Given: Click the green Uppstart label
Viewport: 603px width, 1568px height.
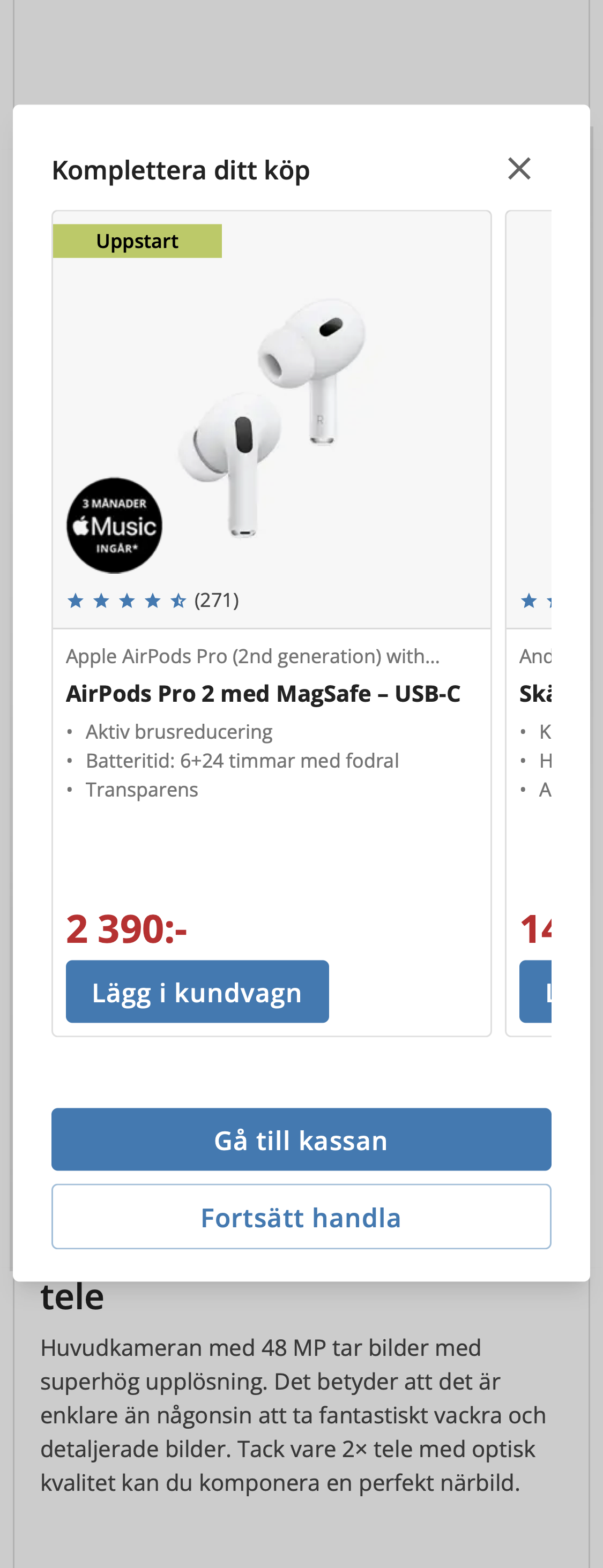Looking at the screenshot, I should (x=137, y=241).
